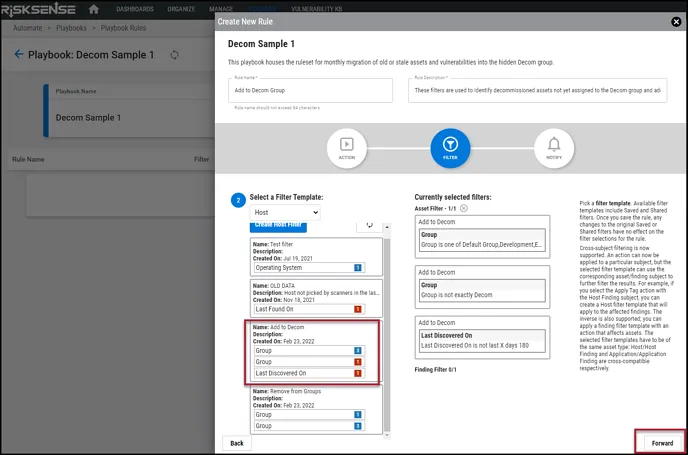Click the Create Host Filter button

[x=278, y=226]
